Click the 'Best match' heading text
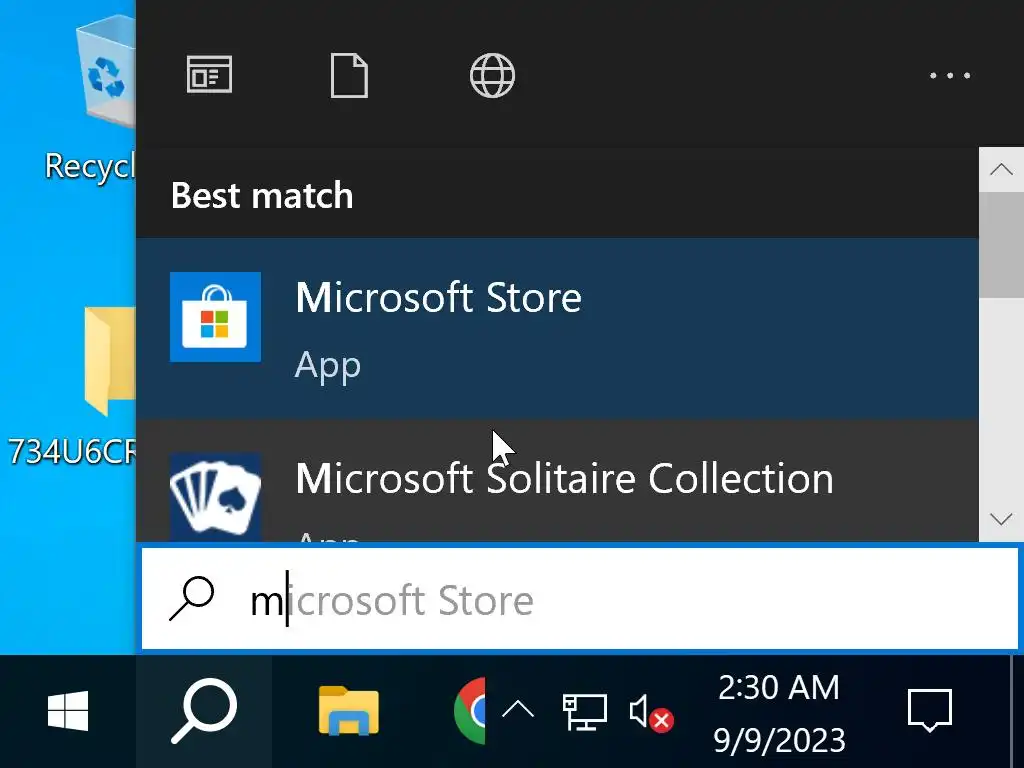This screenshot has height=768, width=1024. pyautogui.click(x=262, y=195)
